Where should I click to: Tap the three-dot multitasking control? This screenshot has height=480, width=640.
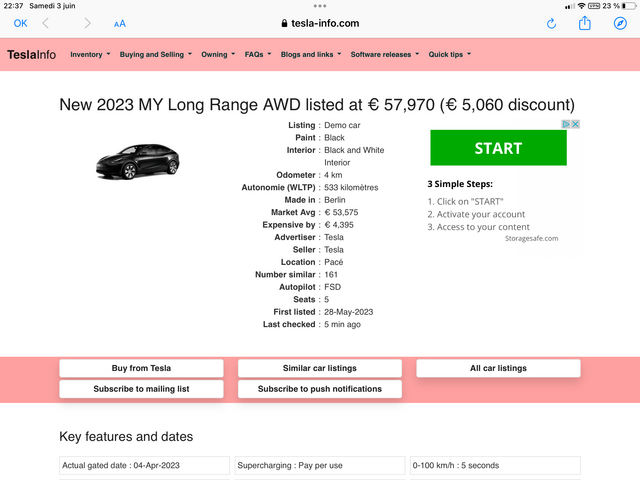pos(320,6)
